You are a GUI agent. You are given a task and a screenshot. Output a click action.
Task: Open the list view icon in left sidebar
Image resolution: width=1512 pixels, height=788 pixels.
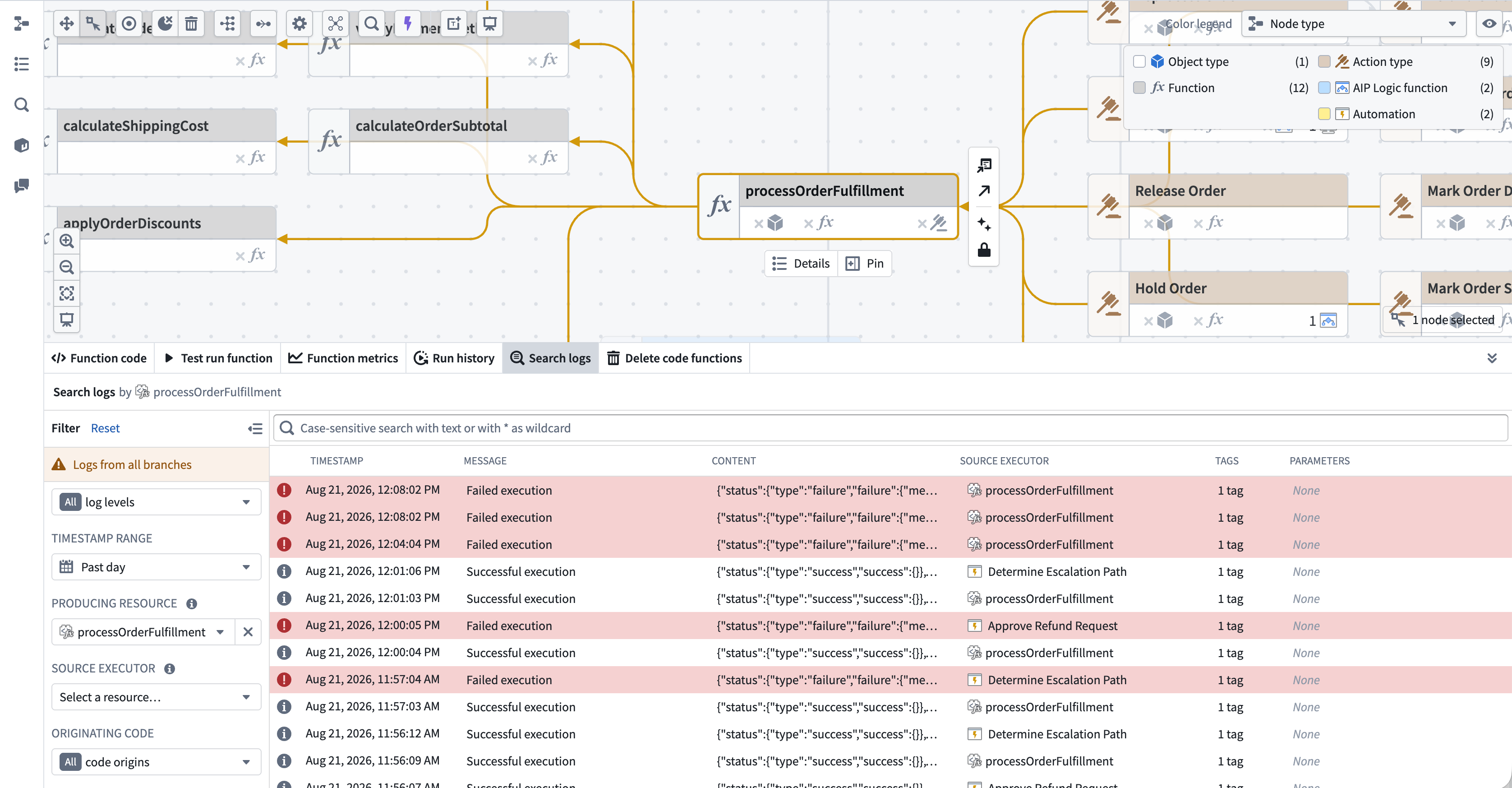tap(22, 64)
